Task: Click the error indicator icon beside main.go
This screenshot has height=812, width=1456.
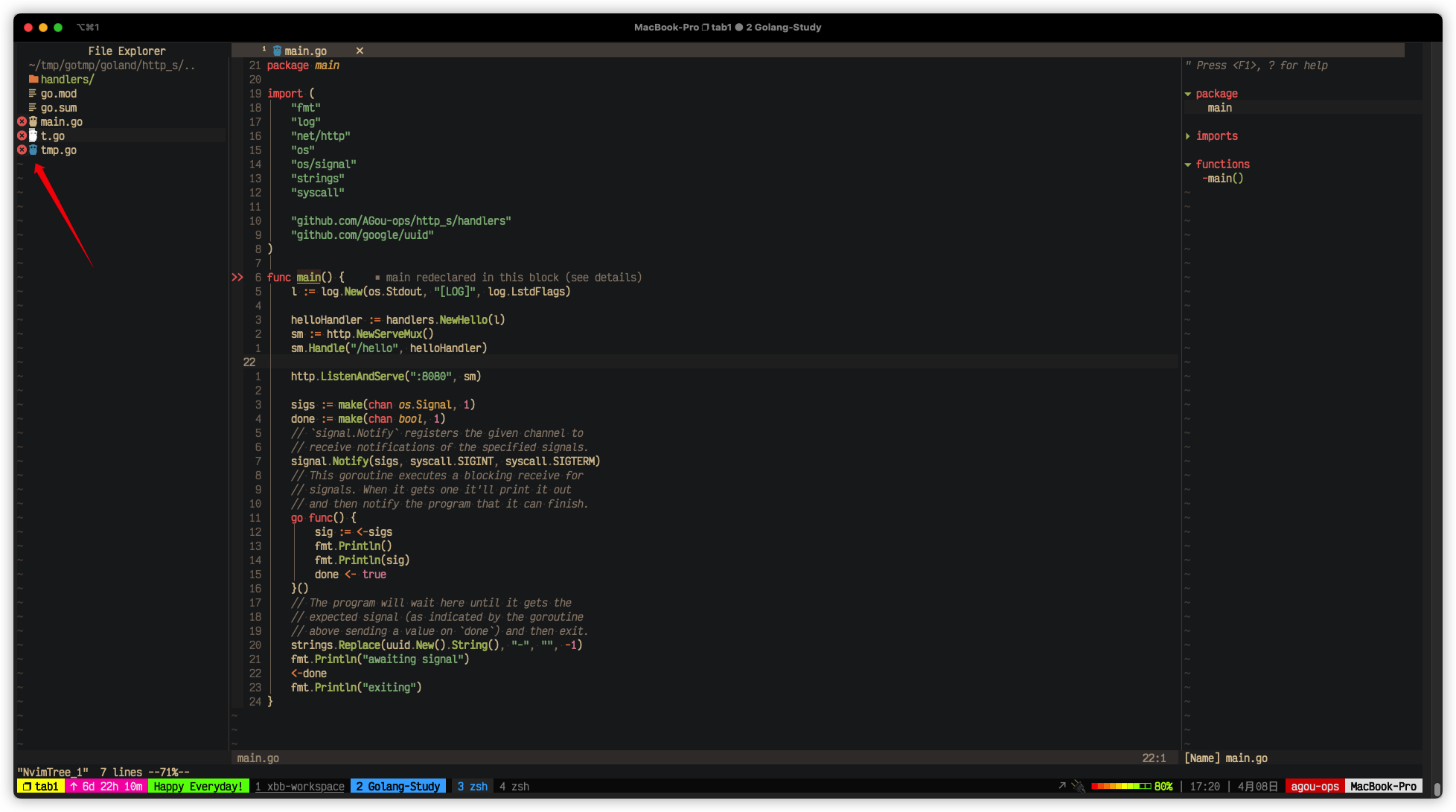Action: point(22,121)
